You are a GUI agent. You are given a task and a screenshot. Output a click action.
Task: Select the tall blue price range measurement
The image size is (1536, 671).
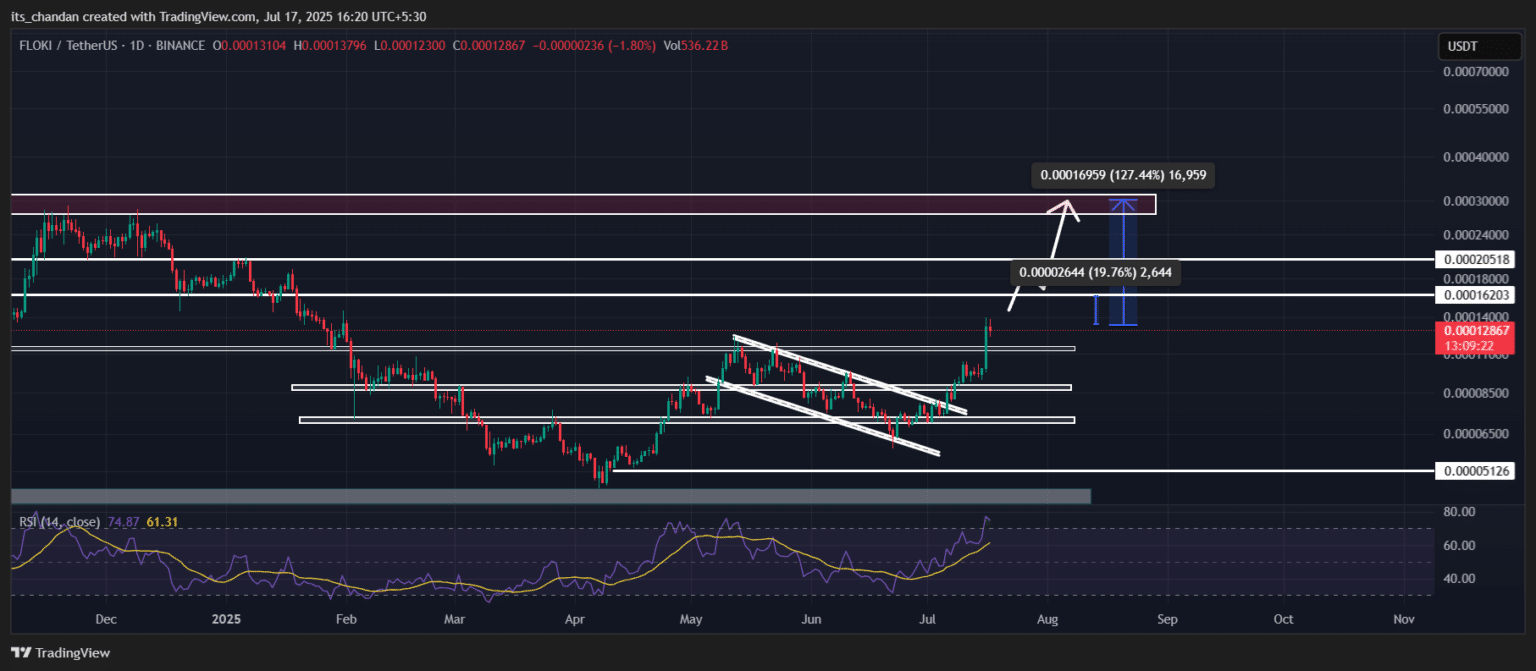click(1128, 262)
